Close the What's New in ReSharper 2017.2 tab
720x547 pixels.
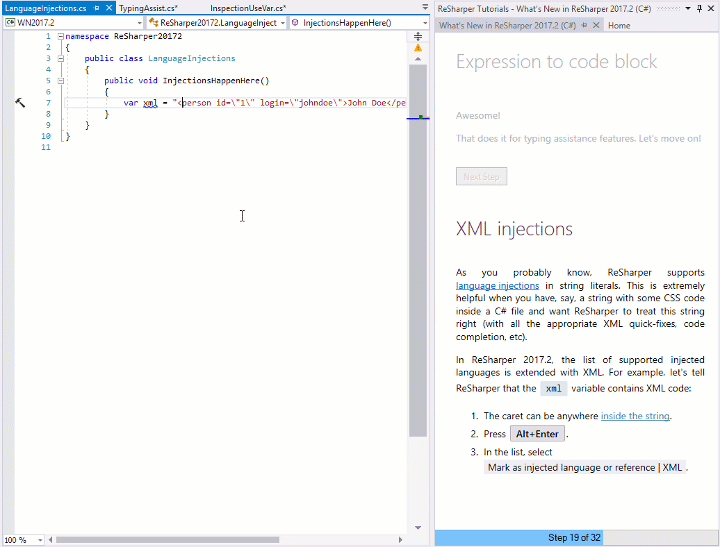tap(596, 25)
